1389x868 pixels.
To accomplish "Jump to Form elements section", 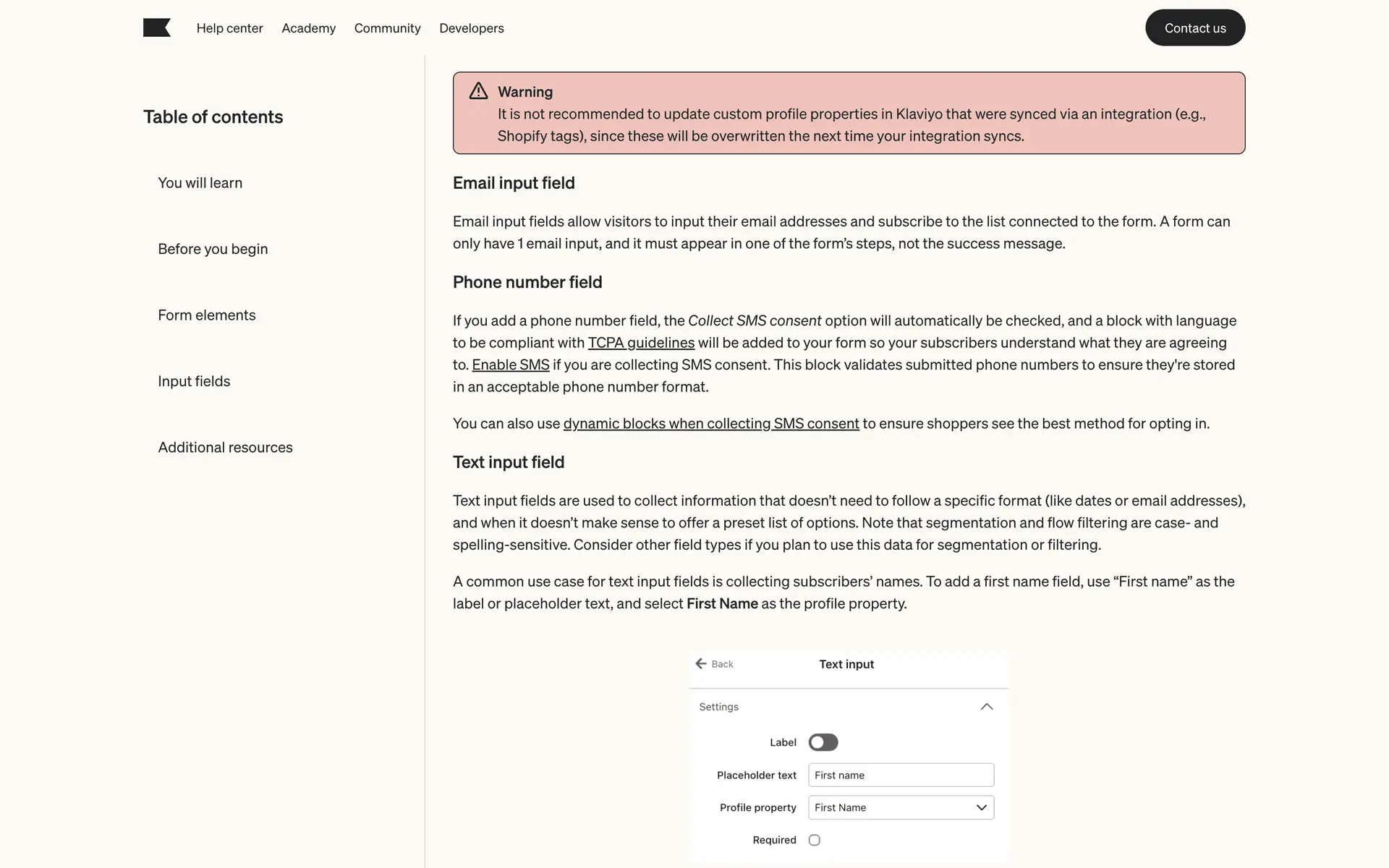I will 206,315.
